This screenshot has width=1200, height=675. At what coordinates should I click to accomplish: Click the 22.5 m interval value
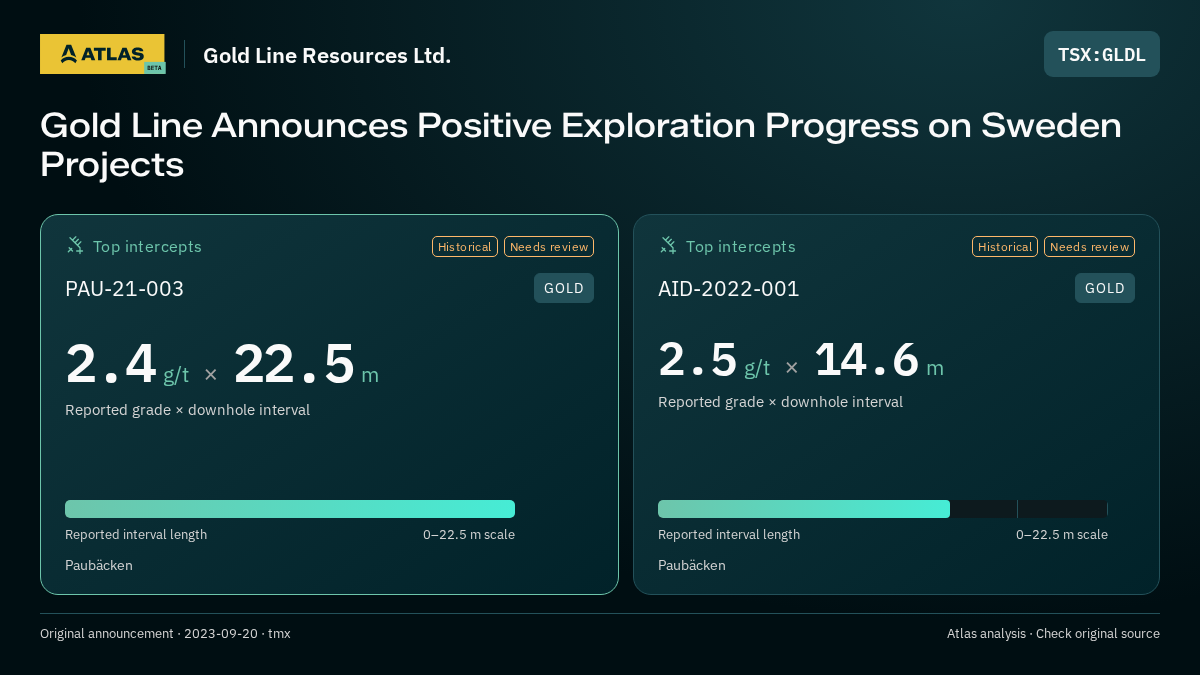[306, 365]
